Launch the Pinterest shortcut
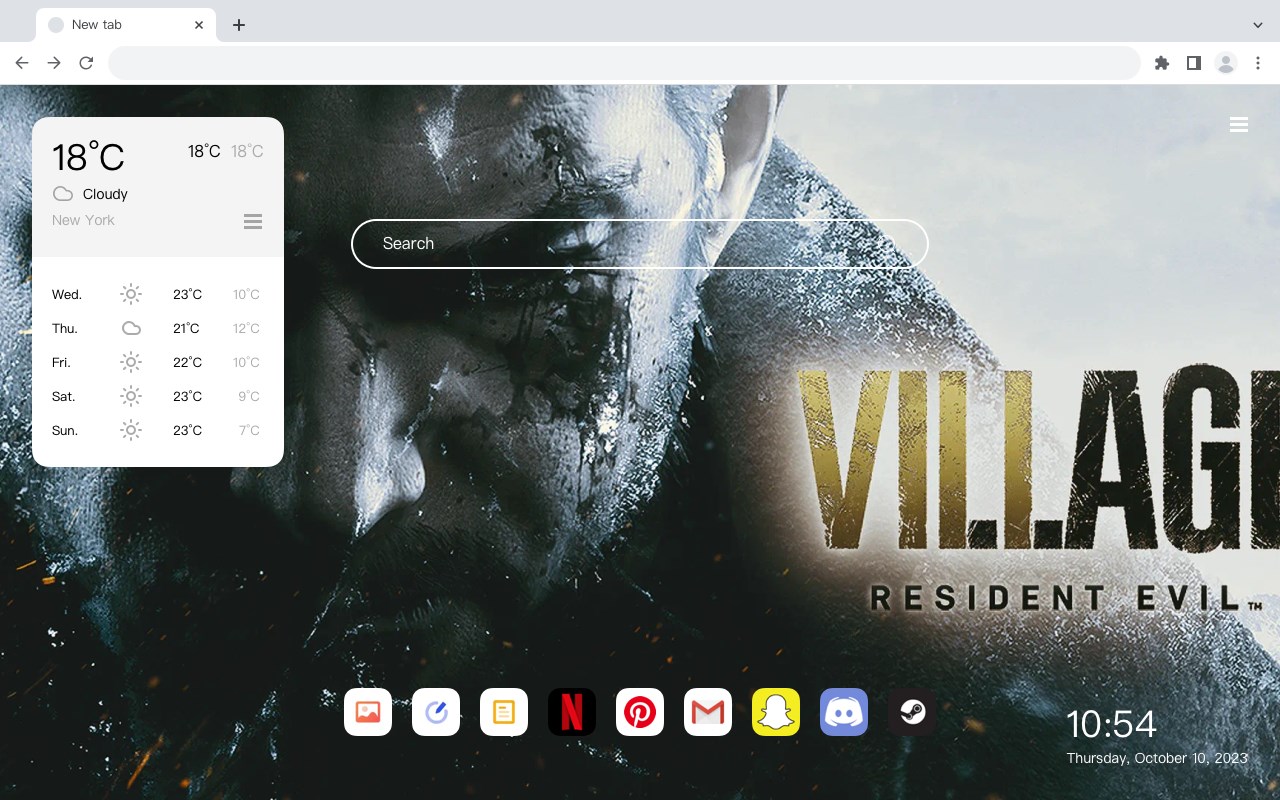The image size is (1280, 800). click(640, 712)
